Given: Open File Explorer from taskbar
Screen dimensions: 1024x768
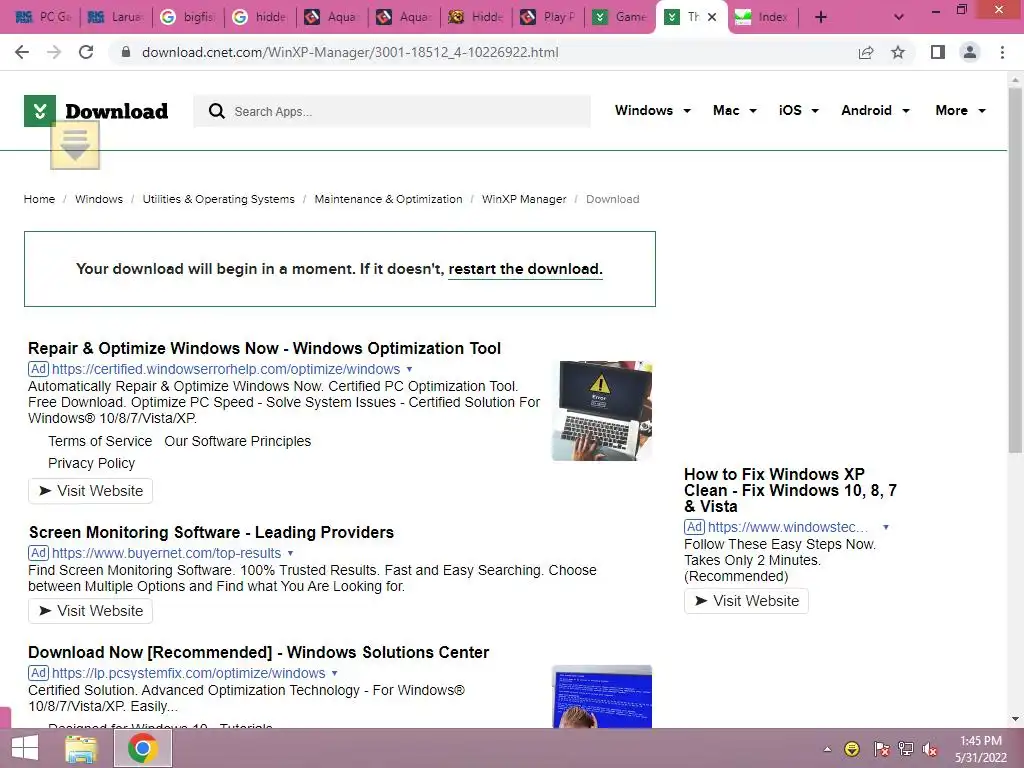Looking at the screenshot, I should pyautogui.click(x=82, y=748).
